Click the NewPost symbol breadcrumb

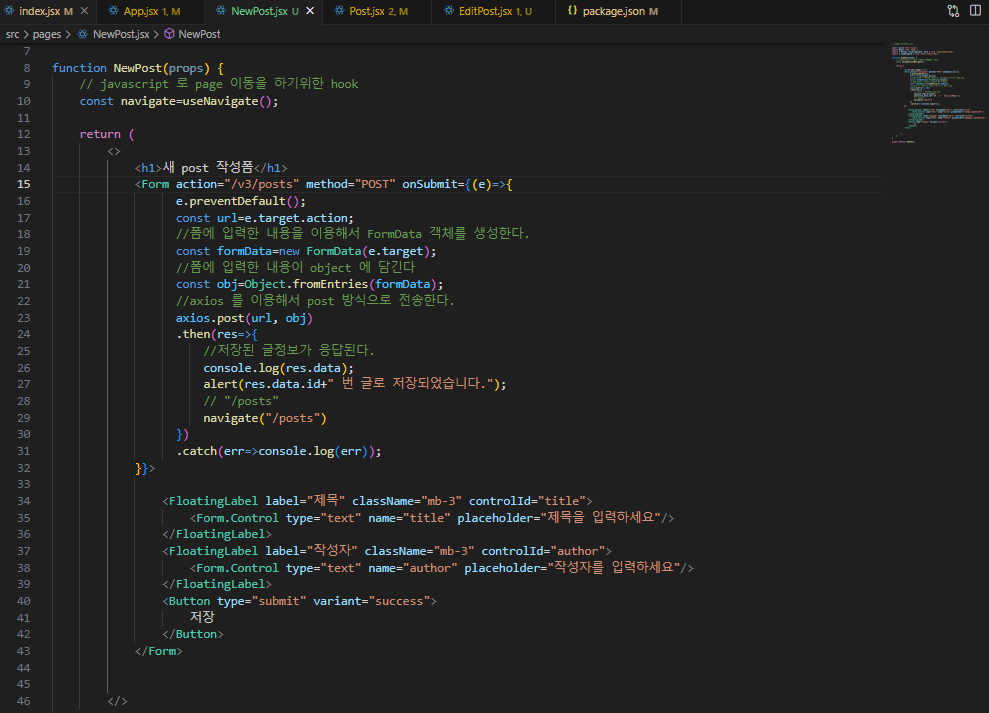pos(199,34)
